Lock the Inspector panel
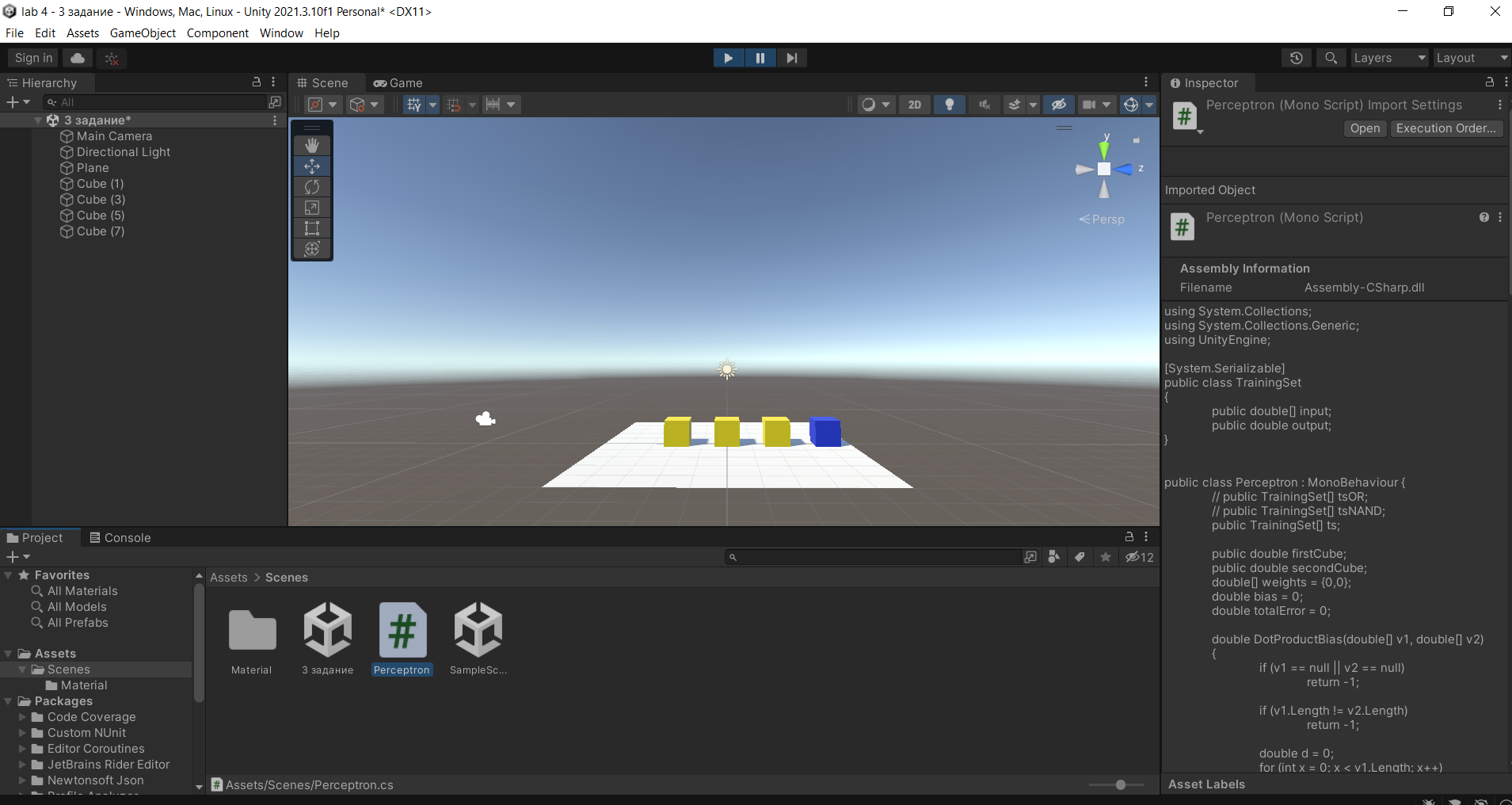Image resolution: width=1512 pixels, height=805 pixels. coord(1489,82)
